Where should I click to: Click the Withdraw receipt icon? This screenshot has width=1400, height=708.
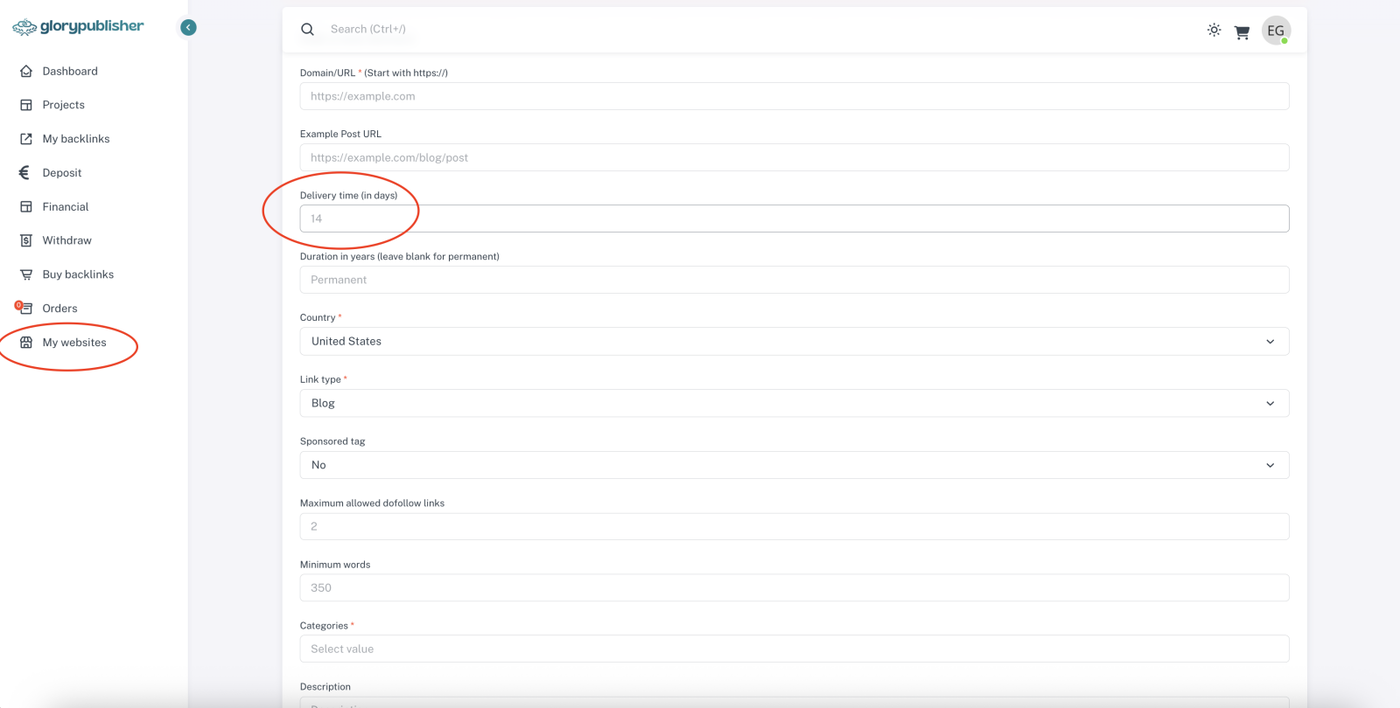pos(26,241)
